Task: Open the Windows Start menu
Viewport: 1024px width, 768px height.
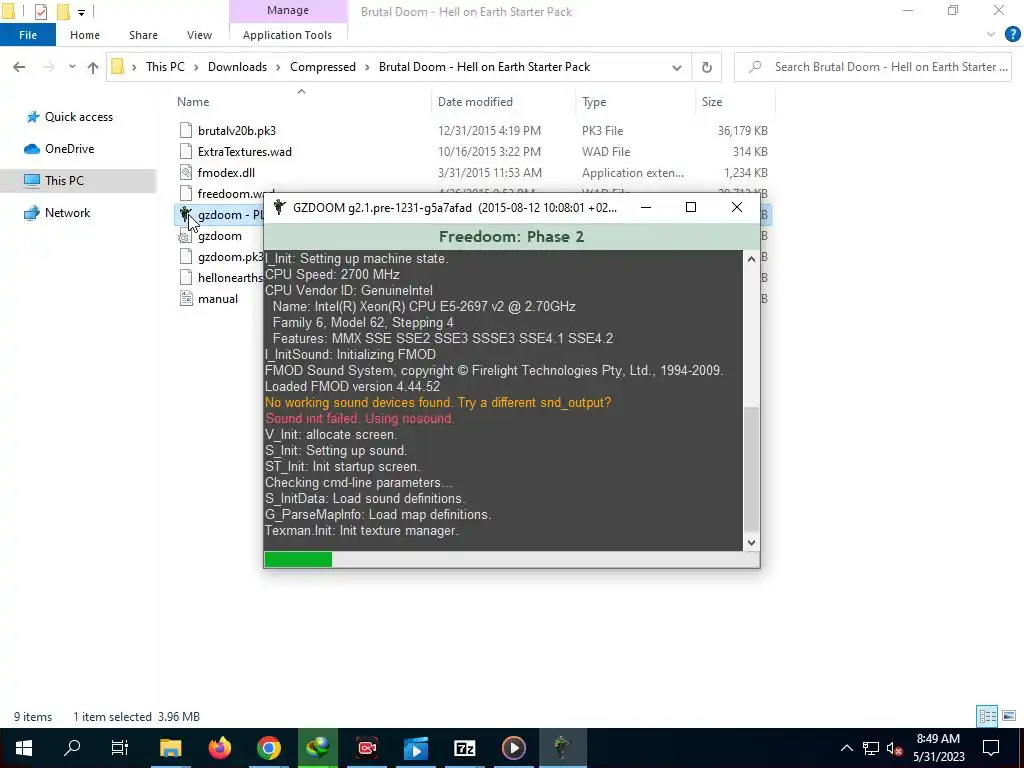Action: (x=24, y=748)
